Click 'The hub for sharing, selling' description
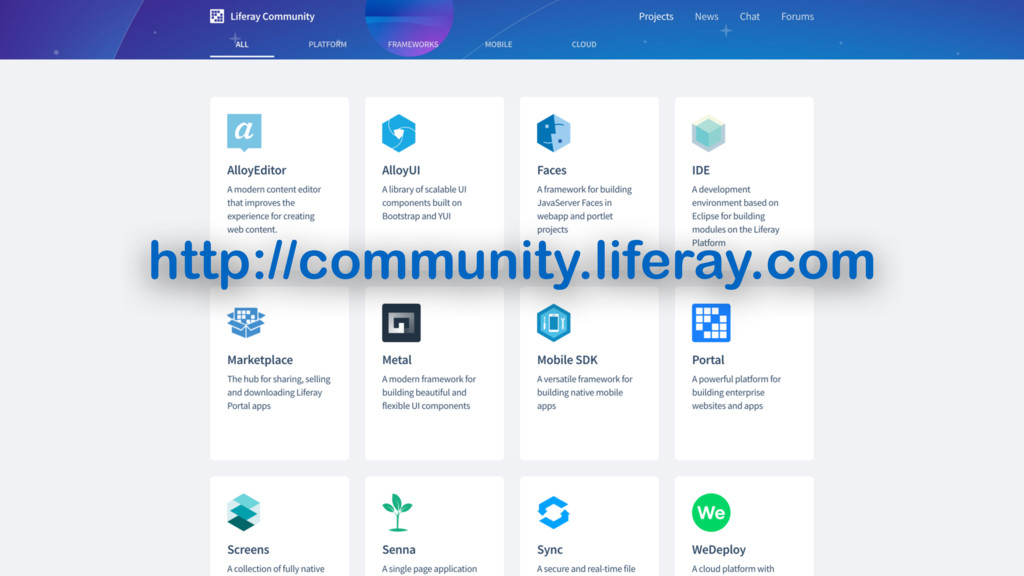 pyautogui.click(x=279, y=392)
